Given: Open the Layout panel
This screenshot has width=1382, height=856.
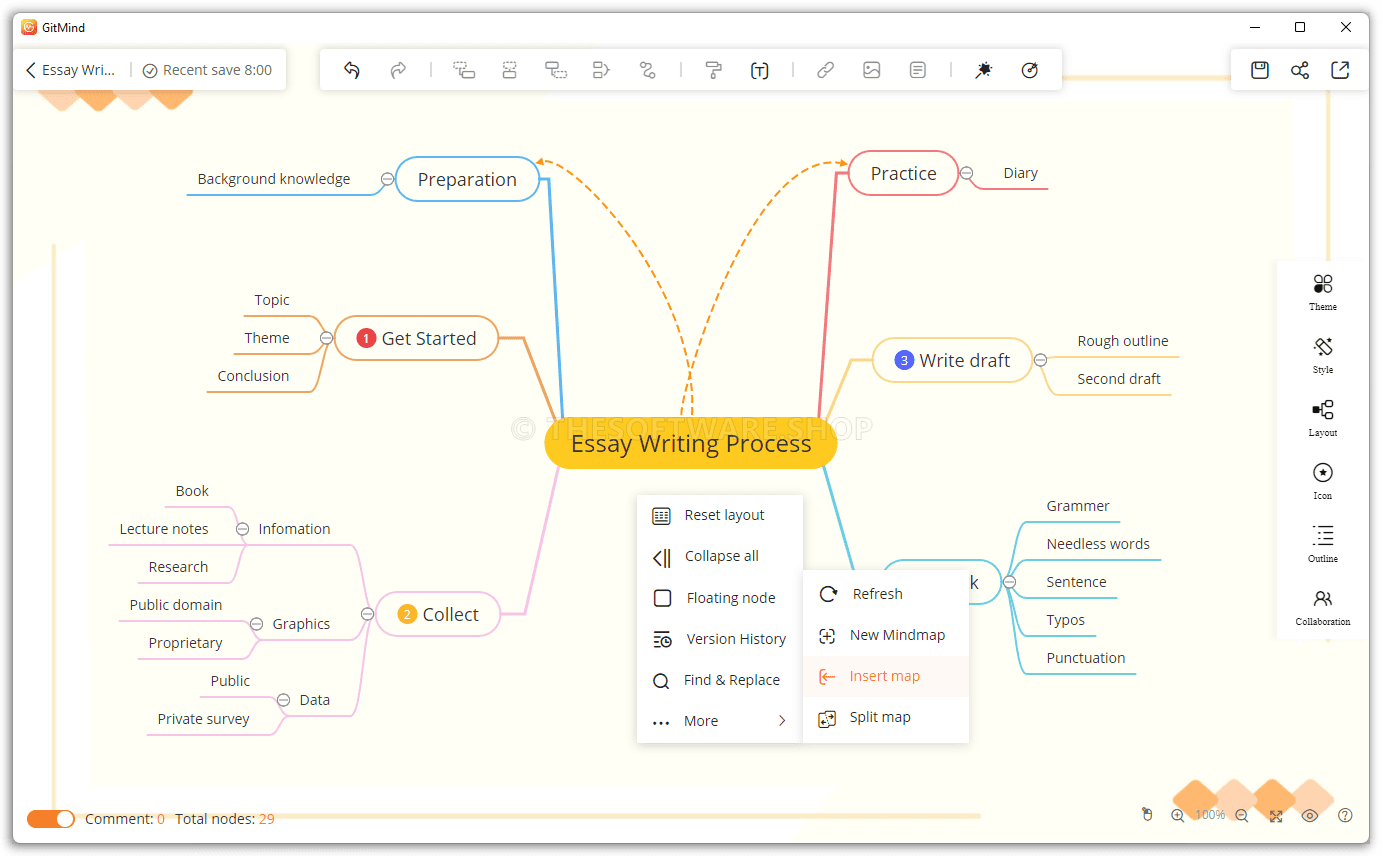Looking at the screenshot, I should (x=1323, y=418).
